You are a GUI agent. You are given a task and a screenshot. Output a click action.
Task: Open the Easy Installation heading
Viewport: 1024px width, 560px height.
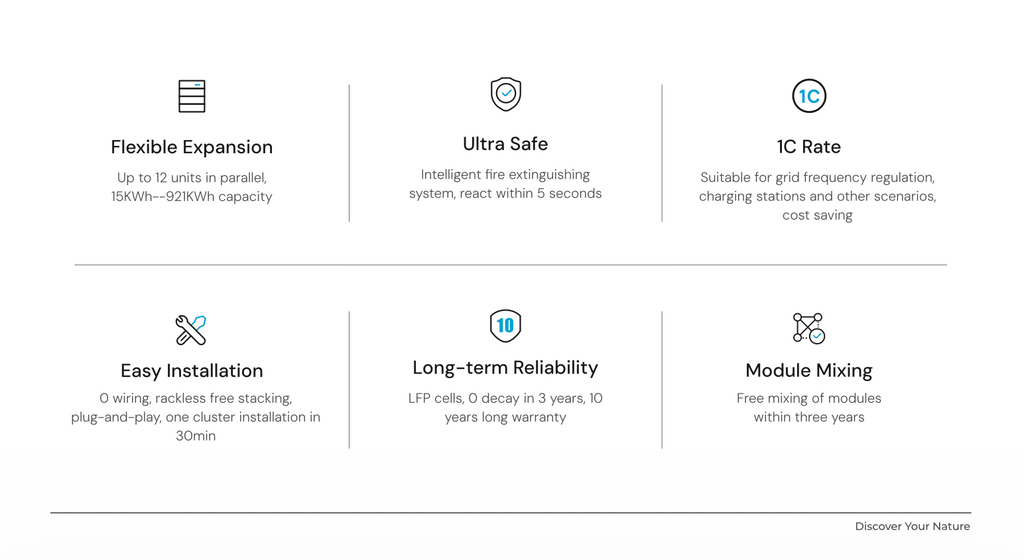pyautogui.click(x=191, y=371)
